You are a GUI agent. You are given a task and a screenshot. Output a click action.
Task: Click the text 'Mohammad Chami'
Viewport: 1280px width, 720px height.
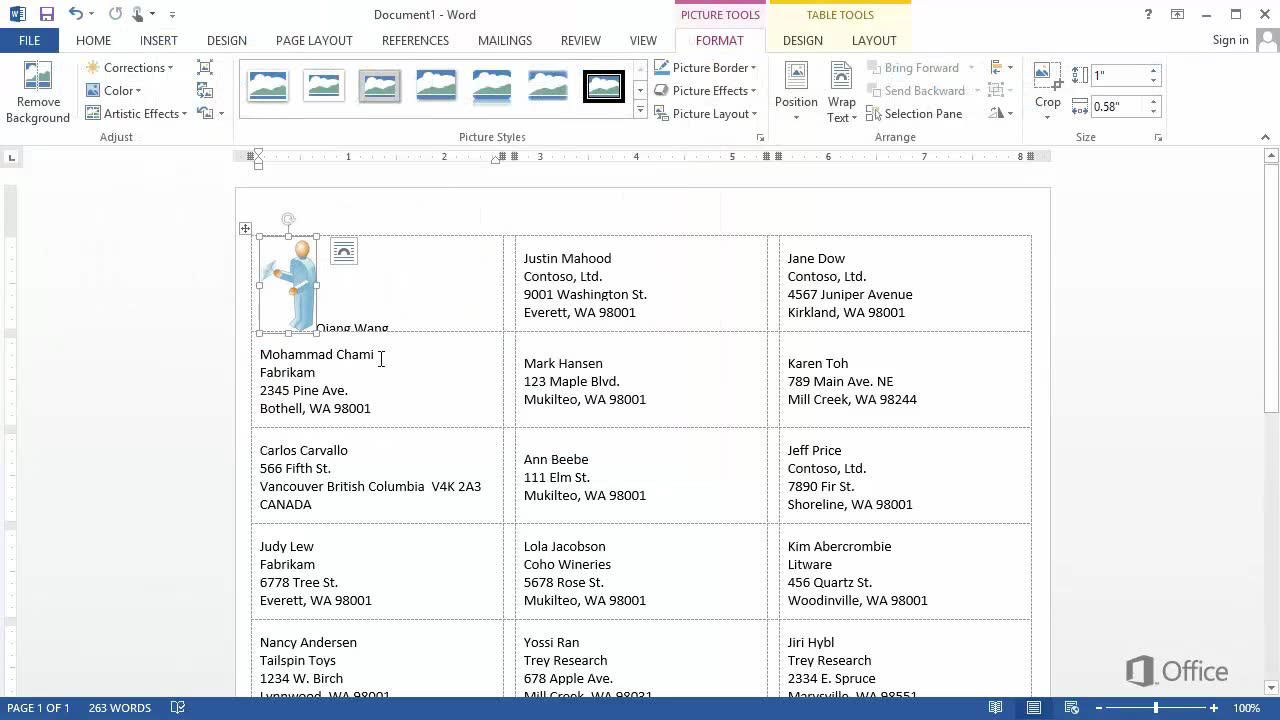click(316, 354)
